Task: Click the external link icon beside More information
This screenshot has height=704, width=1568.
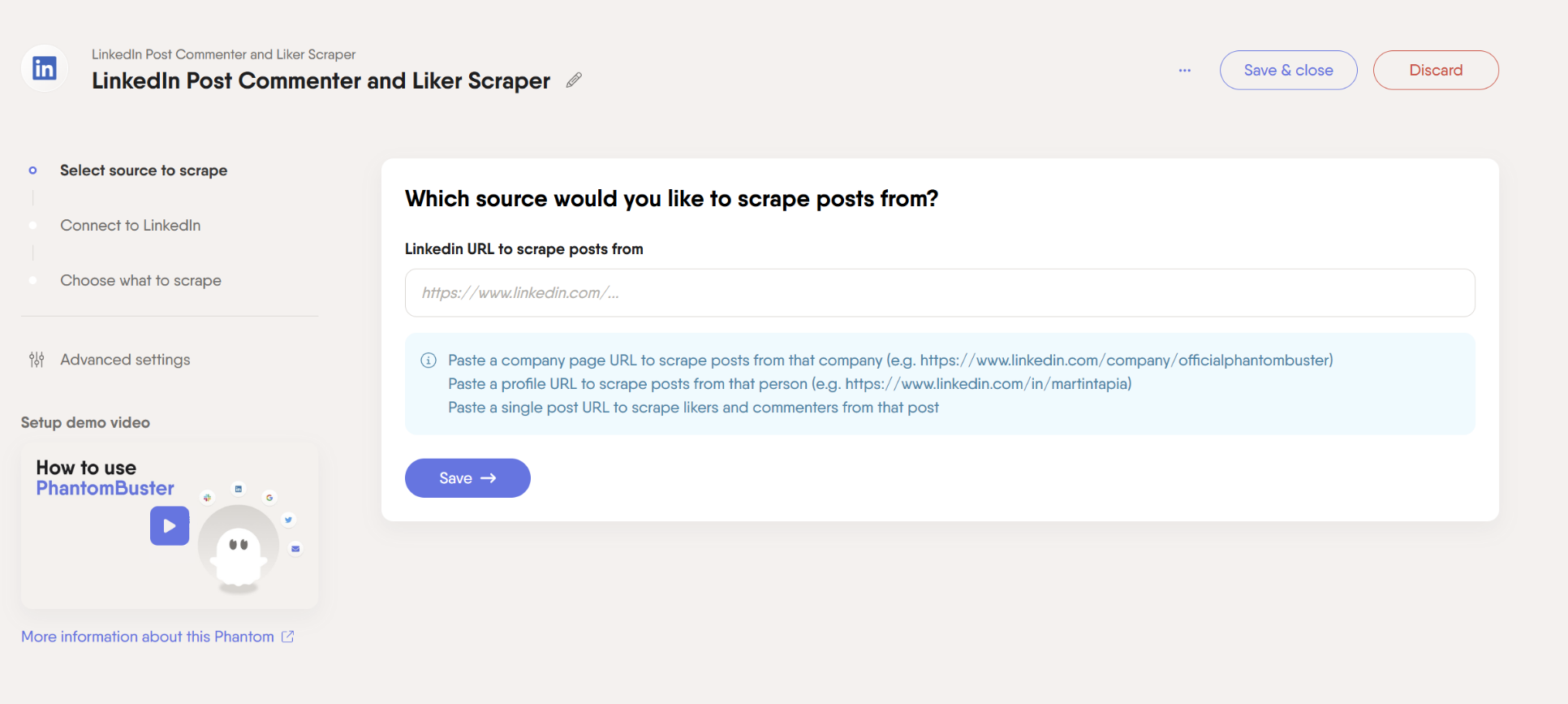Action: click(287, 637)
